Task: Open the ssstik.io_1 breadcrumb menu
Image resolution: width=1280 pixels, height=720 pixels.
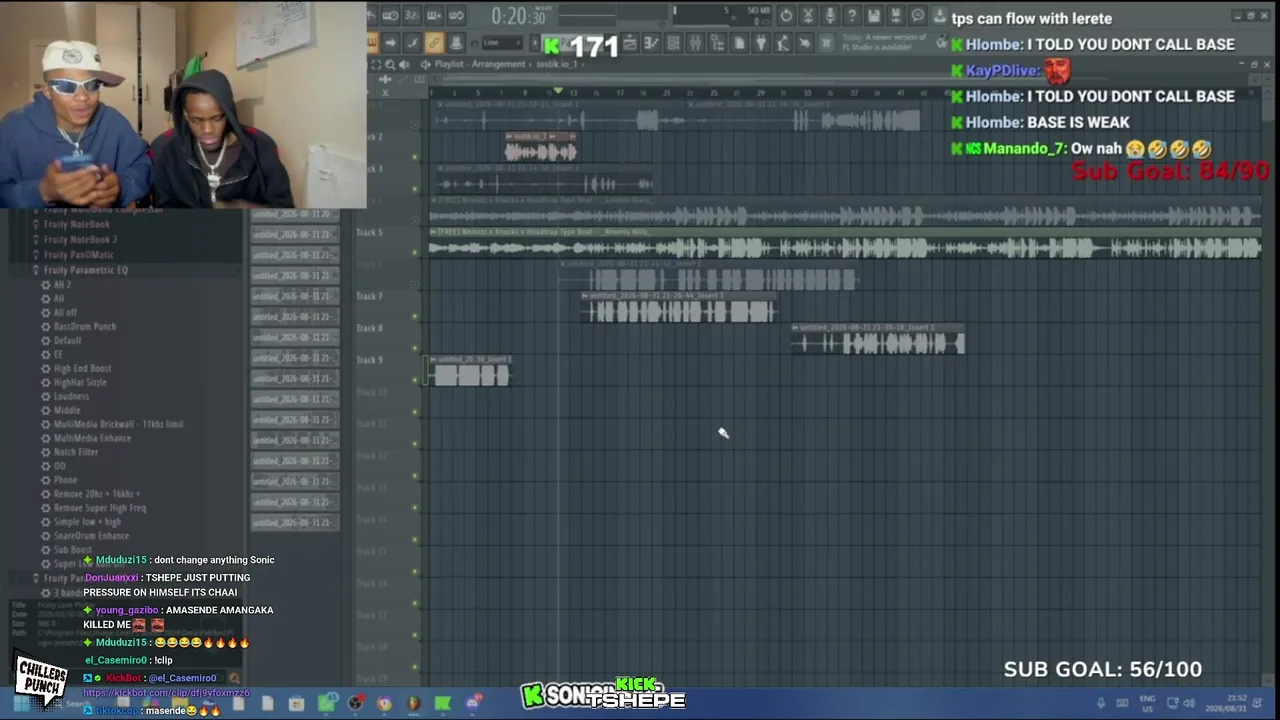Action: tap(557, 64)
